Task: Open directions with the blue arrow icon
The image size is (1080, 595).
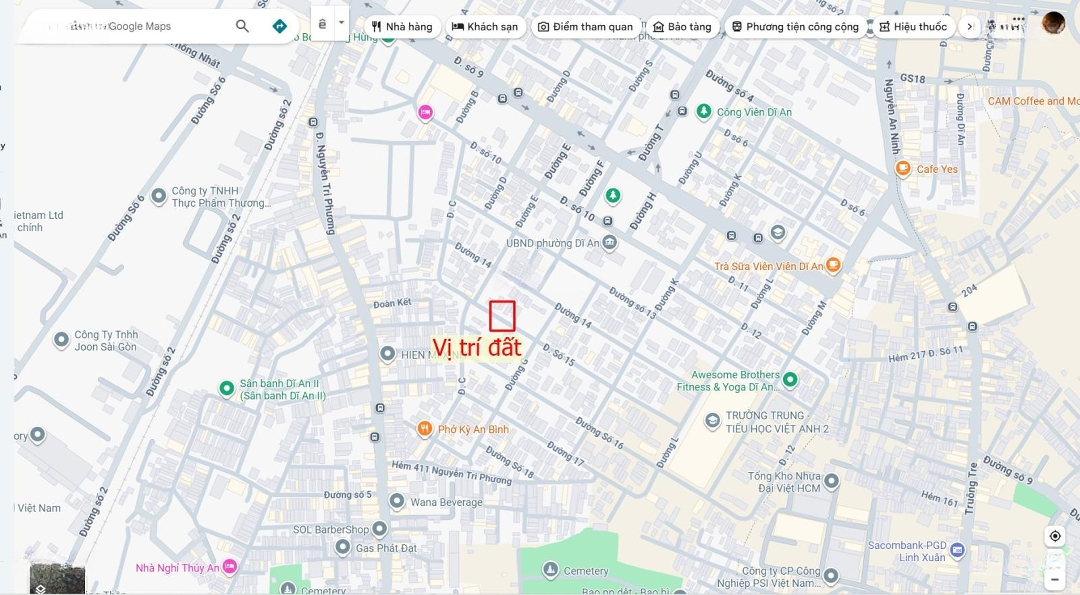Action: pyautogui.click(x=280, y=26)
